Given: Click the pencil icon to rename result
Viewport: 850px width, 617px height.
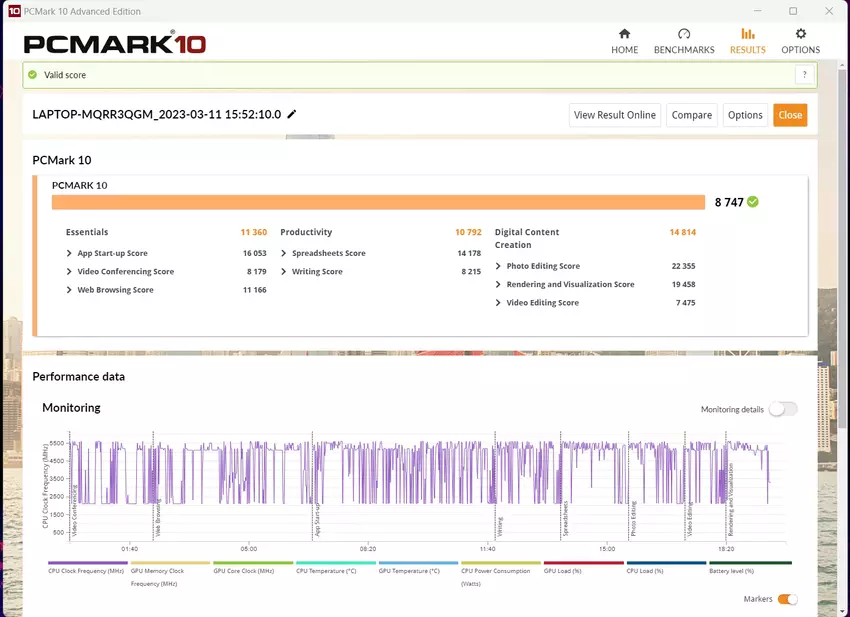Looking at the screenshot, I should click(292, 114).
